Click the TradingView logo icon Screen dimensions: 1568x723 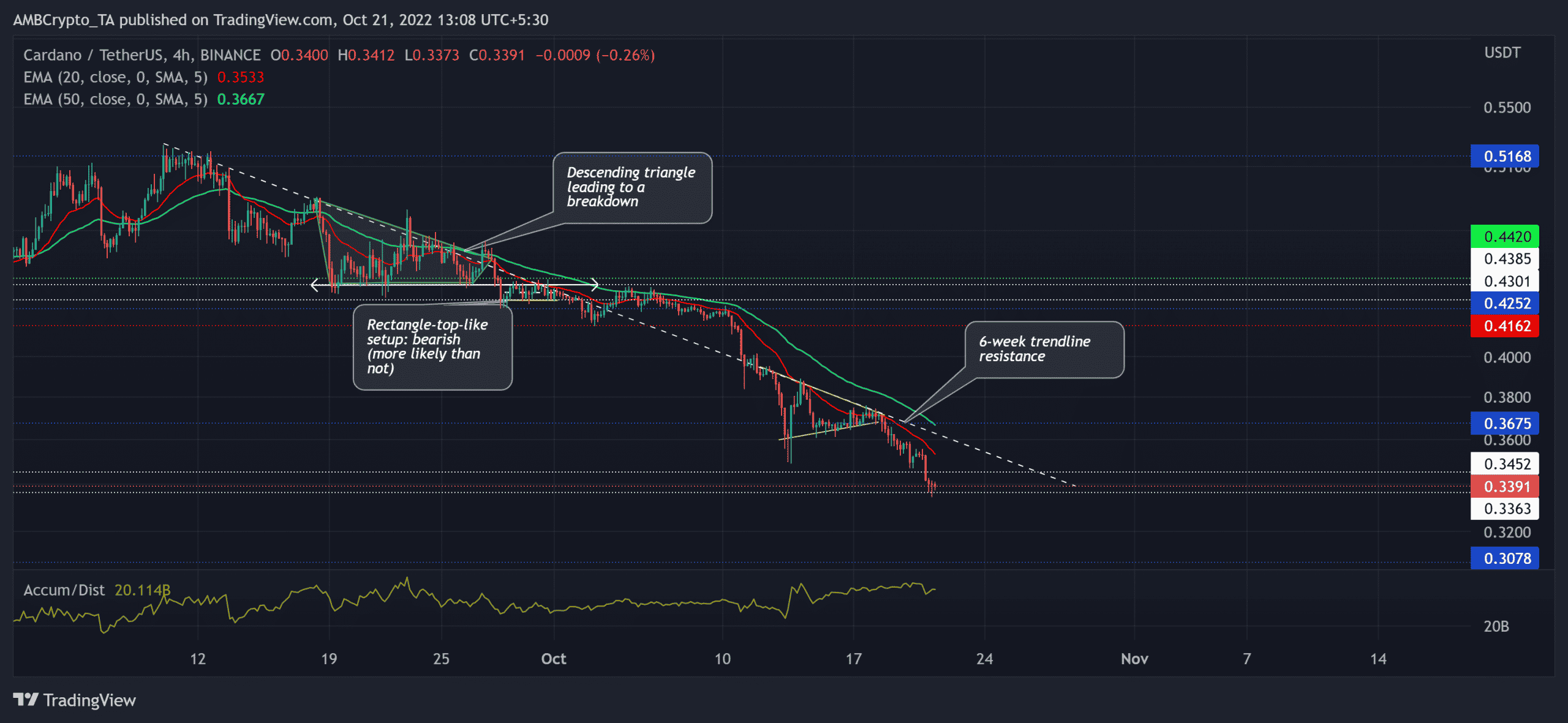(x=26, y=700)
